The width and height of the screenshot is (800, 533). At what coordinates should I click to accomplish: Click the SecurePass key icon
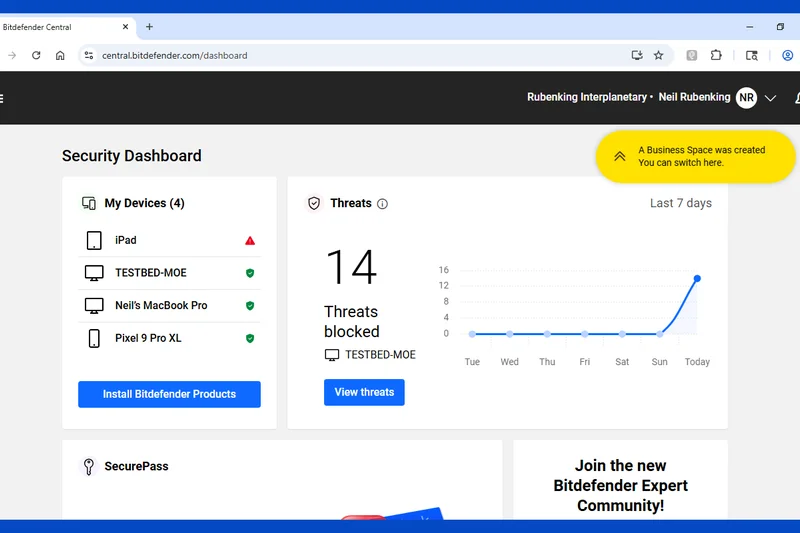point(89,466)
